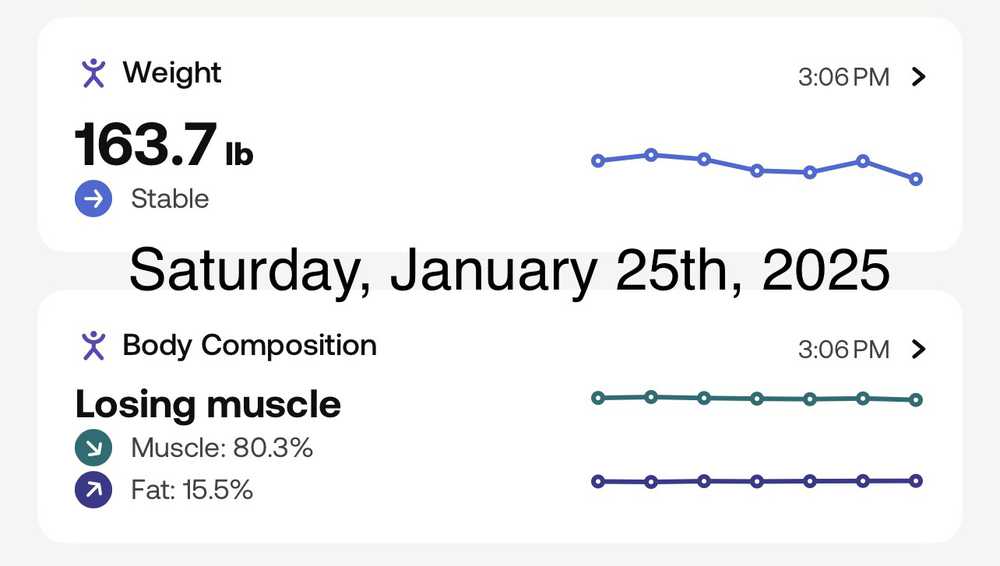Click the Weight card figure icon
The height and width of the screenshot is (566, 1000).
(93, 73)
